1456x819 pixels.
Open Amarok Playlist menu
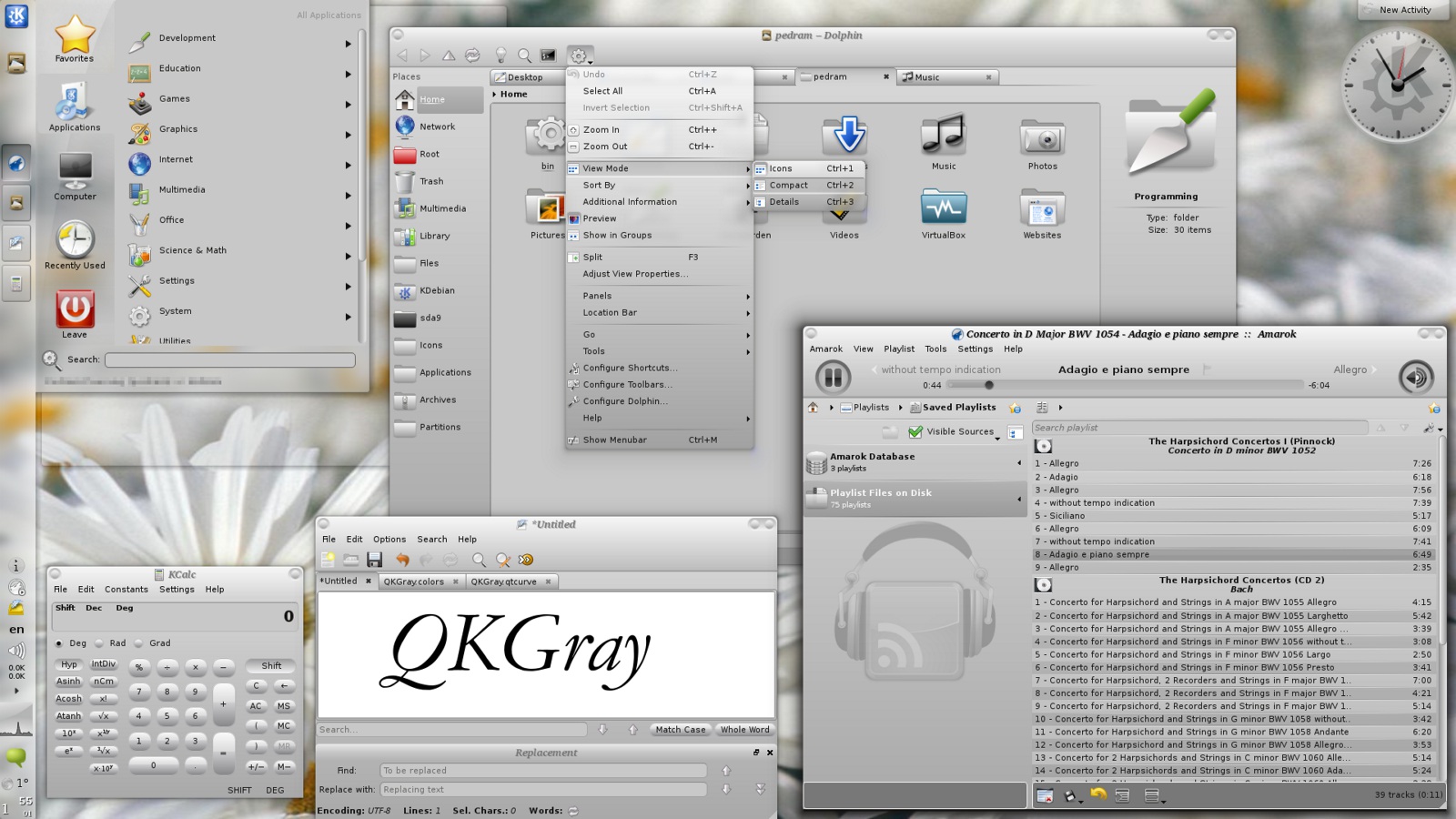tap(899, 349)
